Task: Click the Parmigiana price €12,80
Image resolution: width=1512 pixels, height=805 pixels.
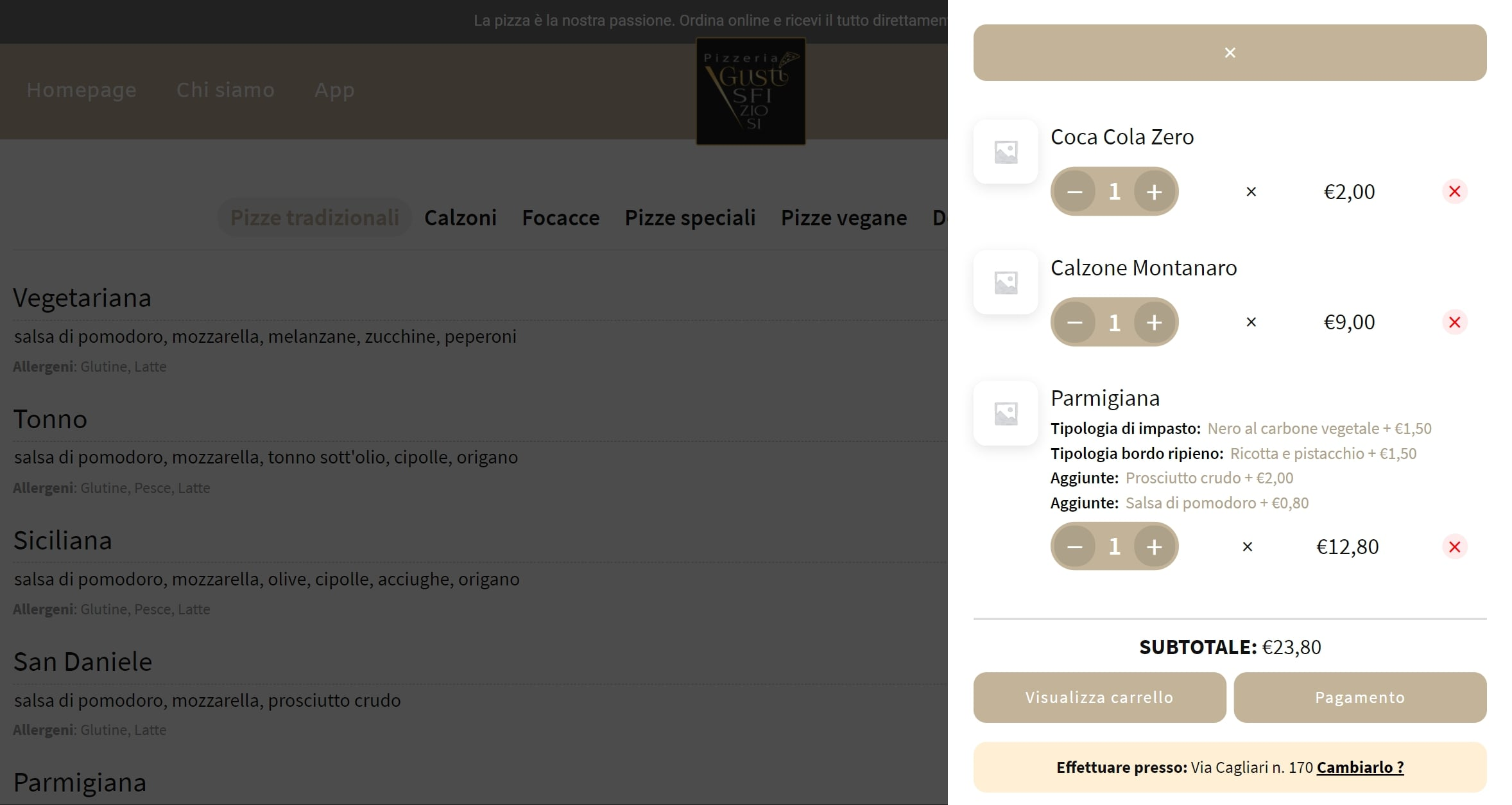Action: pyautogui.click(x=1347, y=547)
